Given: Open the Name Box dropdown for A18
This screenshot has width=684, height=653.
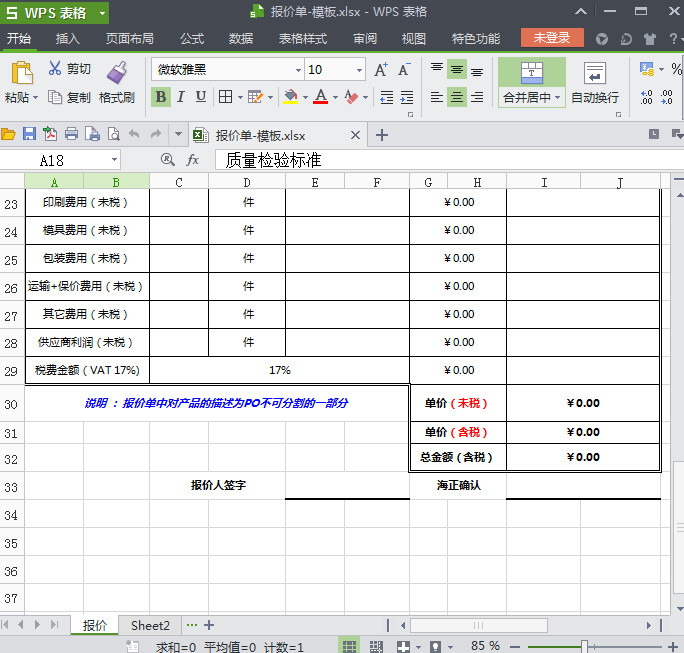Looking at the screenshot, I should pos(114,160).
